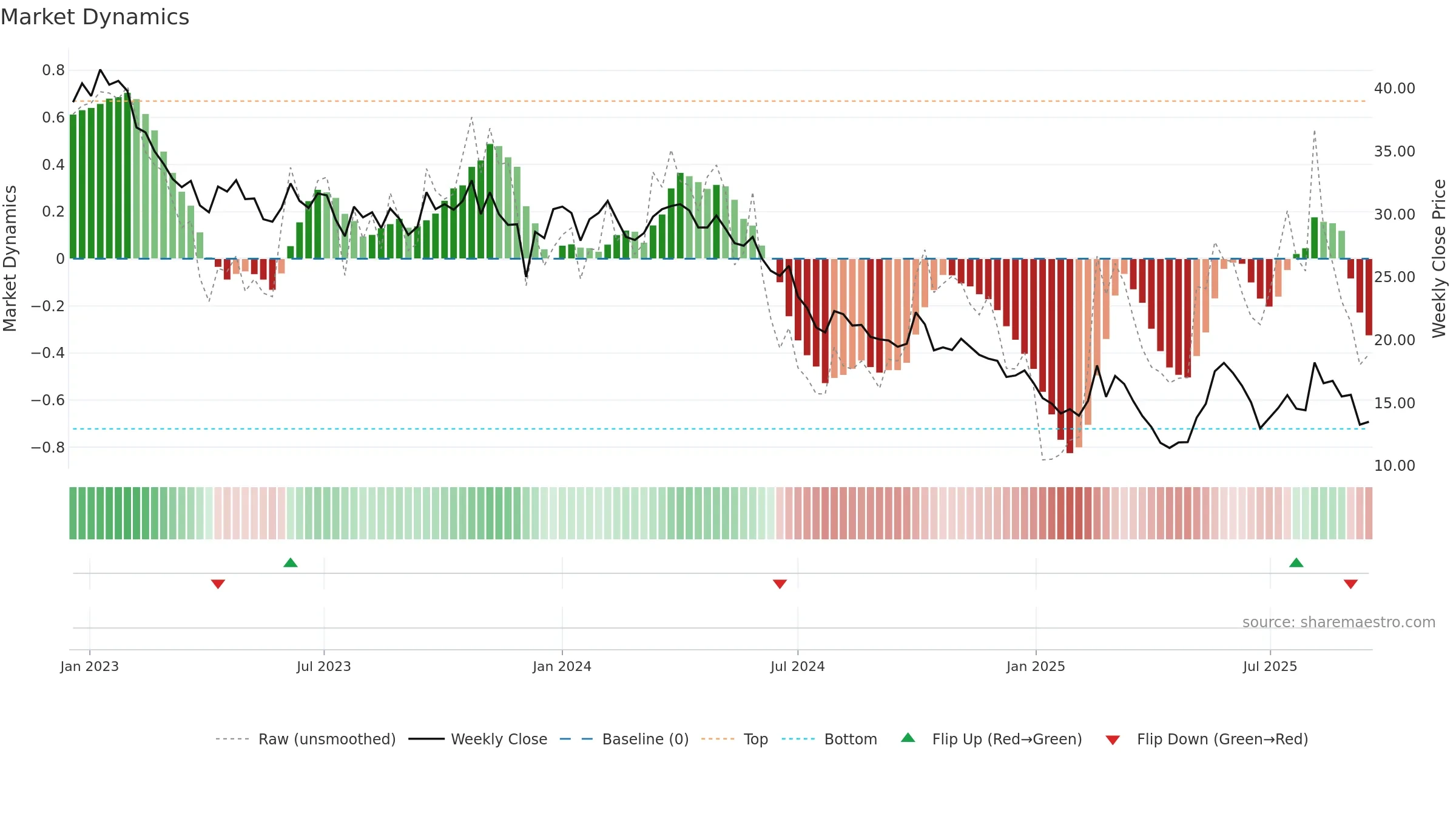Click the cyan dashed Bottom threshold line
This screenshot has width=1456, height=819.
(x=720, y=429)
